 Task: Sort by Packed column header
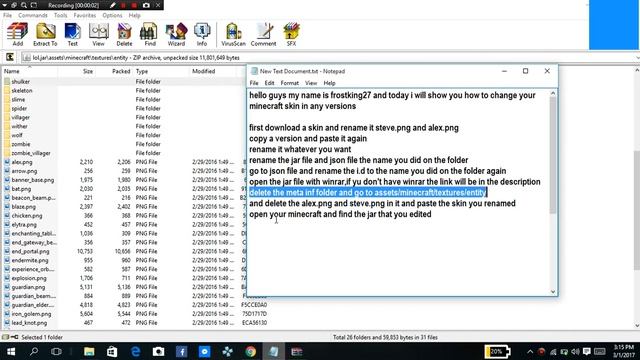114,71
